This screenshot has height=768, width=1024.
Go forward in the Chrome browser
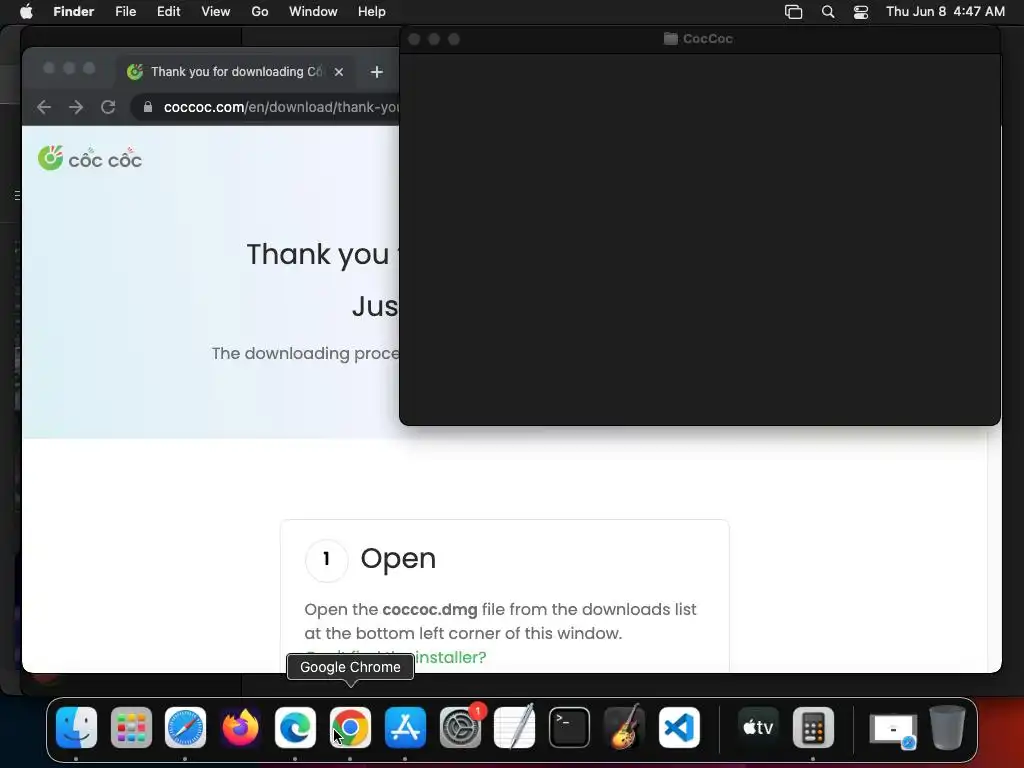(x=76, y=107)
